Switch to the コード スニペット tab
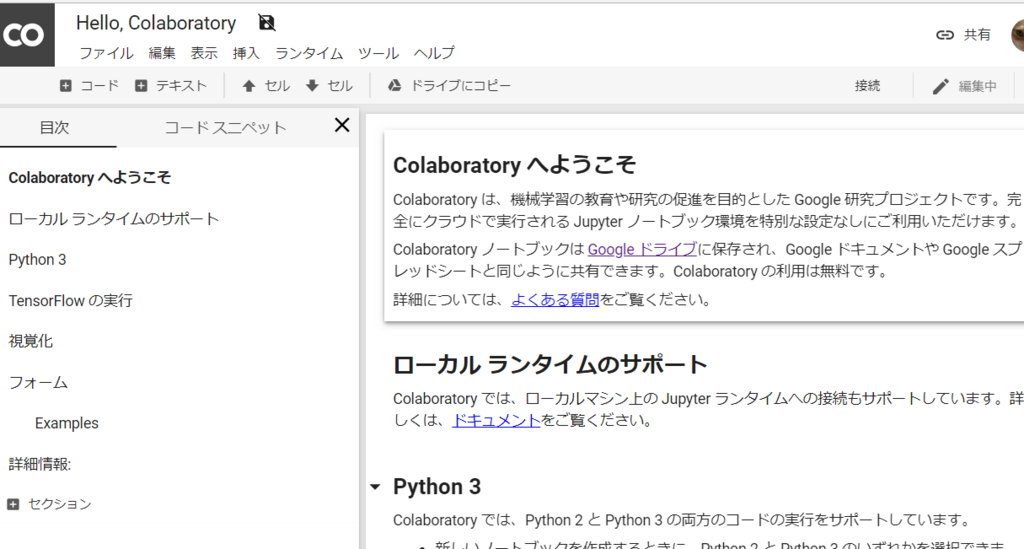 pos(225,127)
